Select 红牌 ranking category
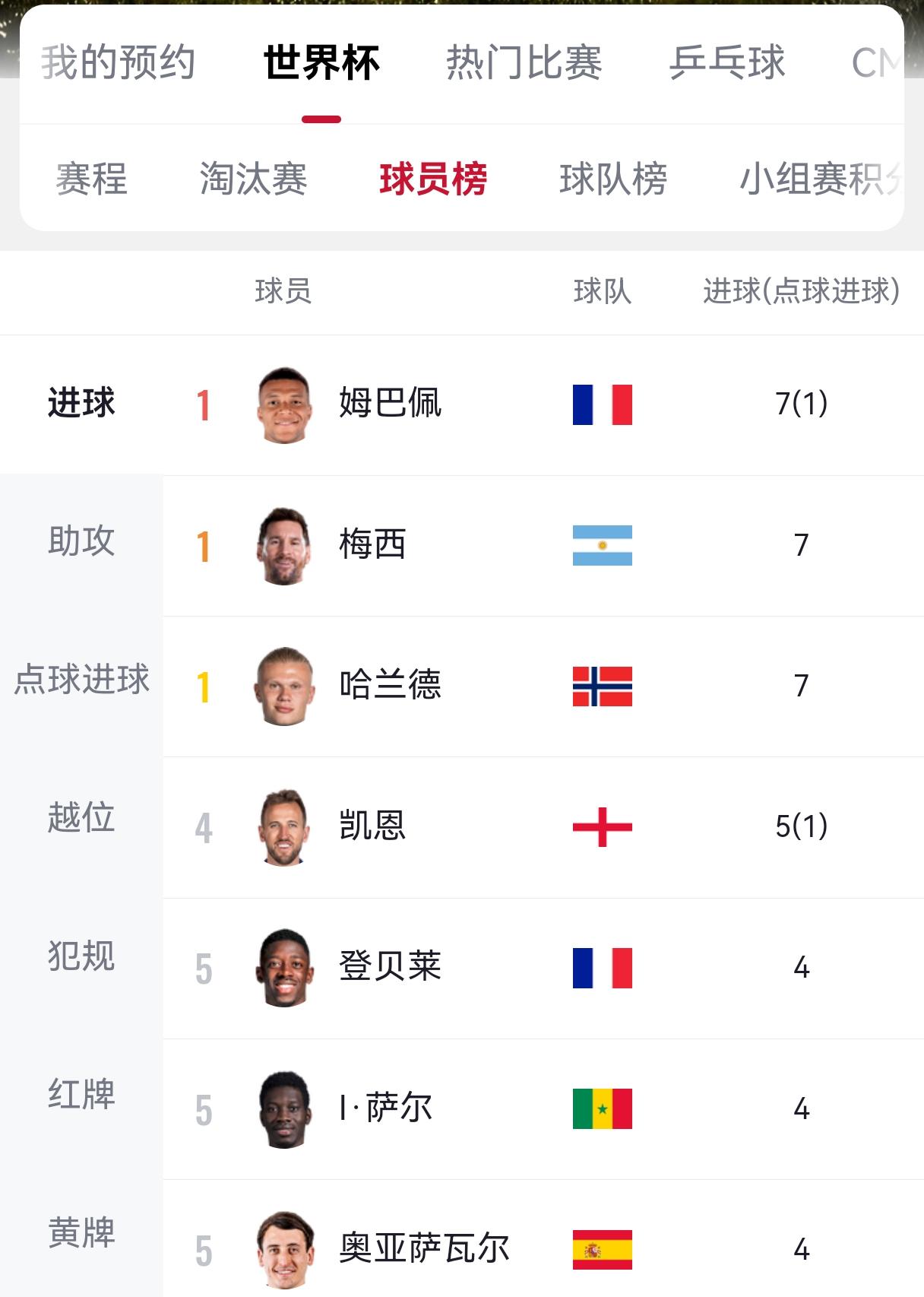This screenshot has height=1297, width=924. click(81, 1095)
